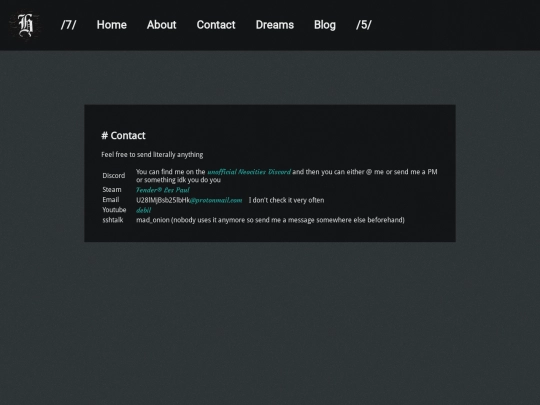540x405 pixels.
Task: Click the protonmail.com email link
Action: click(216, 200)
